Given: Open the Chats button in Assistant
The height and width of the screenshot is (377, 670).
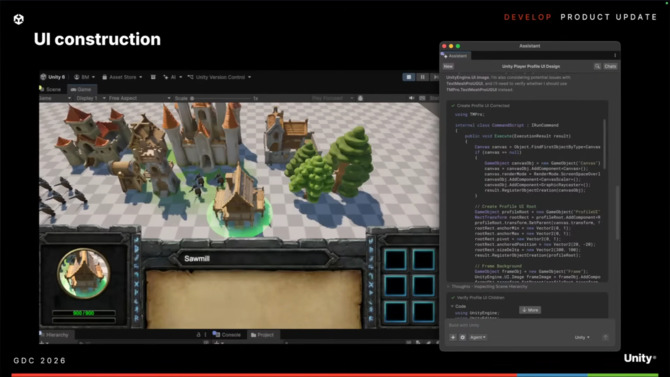Looking at the screenshot, I should [610, 66].
